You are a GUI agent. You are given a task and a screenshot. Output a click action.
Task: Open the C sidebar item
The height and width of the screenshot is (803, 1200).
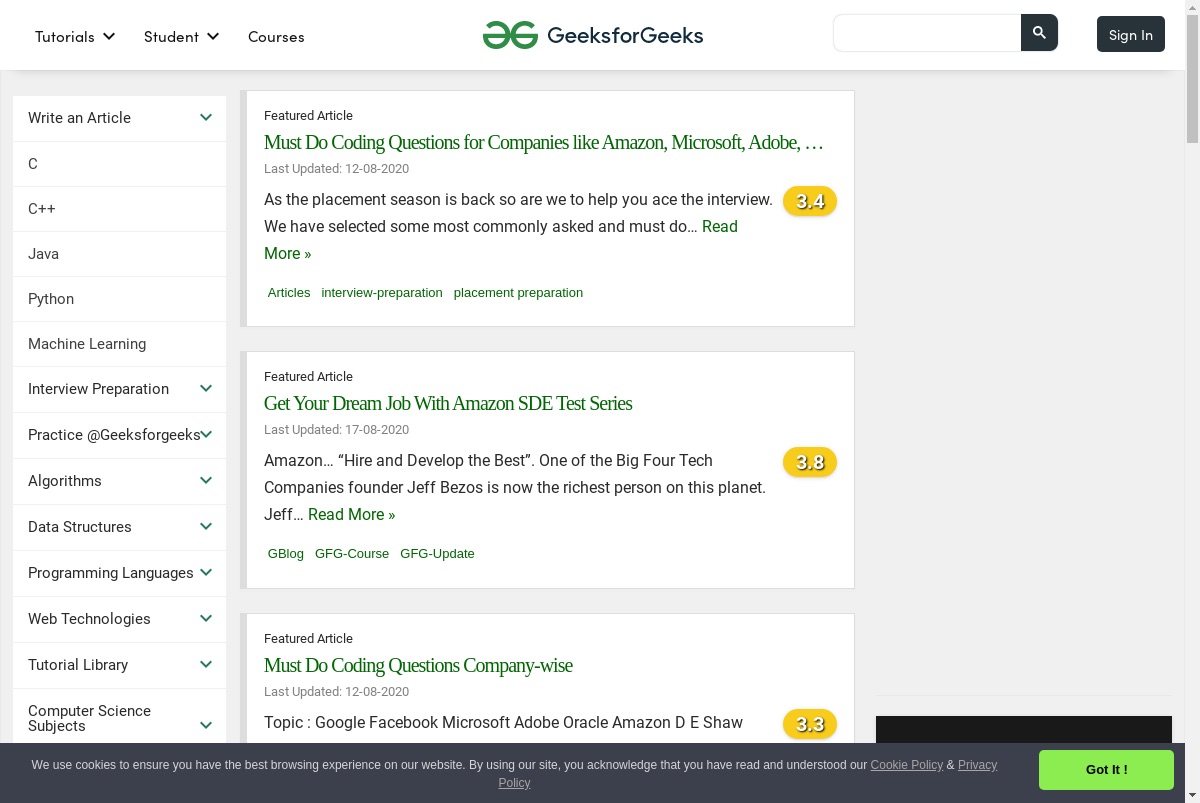[x=119, y=164]
